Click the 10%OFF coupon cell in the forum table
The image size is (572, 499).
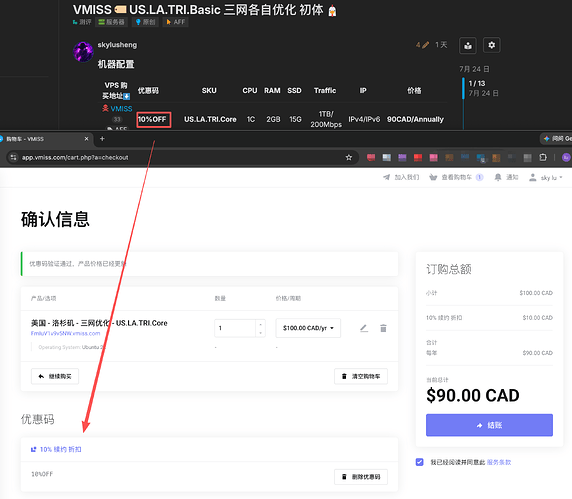click(x=154, y=119)
